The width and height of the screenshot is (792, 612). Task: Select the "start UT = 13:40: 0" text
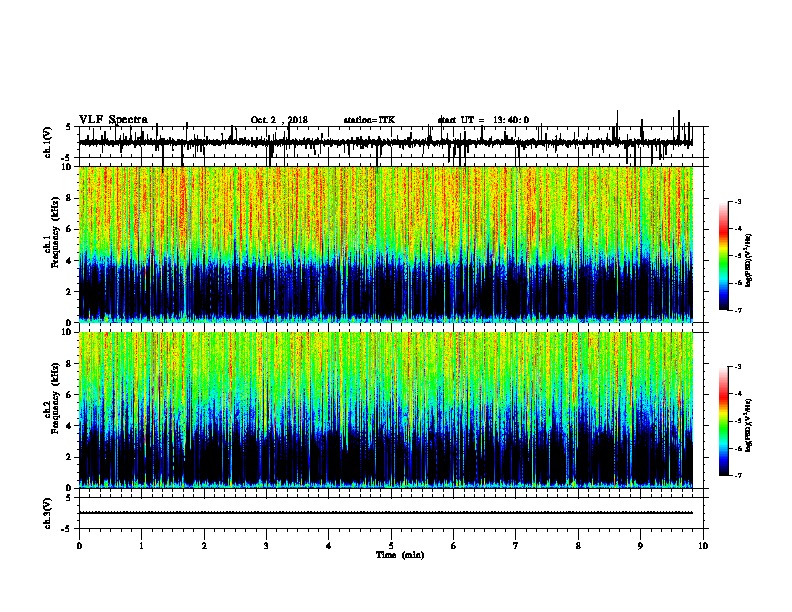(x=483, y=120)
